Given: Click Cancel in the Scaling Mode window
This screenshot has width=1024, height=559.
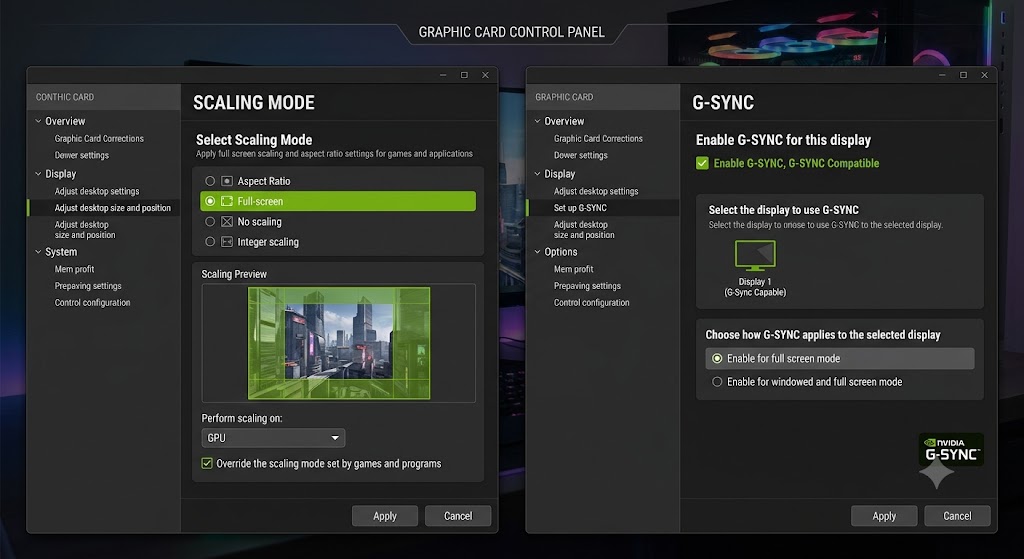Looking at the screenshot, I should (x=458, y=516).
